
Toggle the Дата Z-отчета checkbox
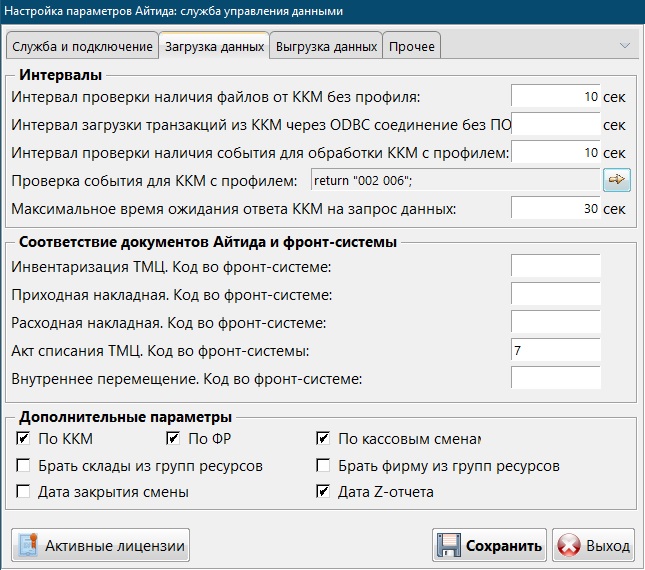pos(323,491)
